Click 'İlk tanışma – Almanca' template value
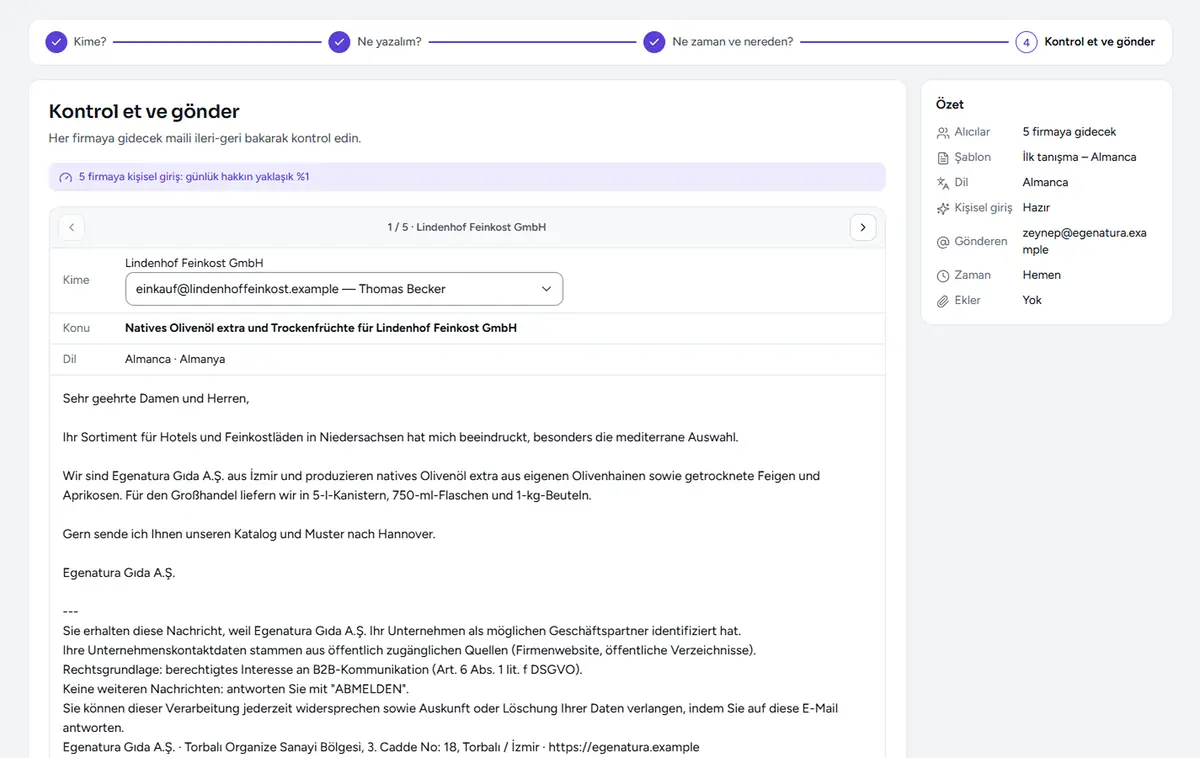The height and width of the screenshot is (758, 1200). click(1079, 157)
